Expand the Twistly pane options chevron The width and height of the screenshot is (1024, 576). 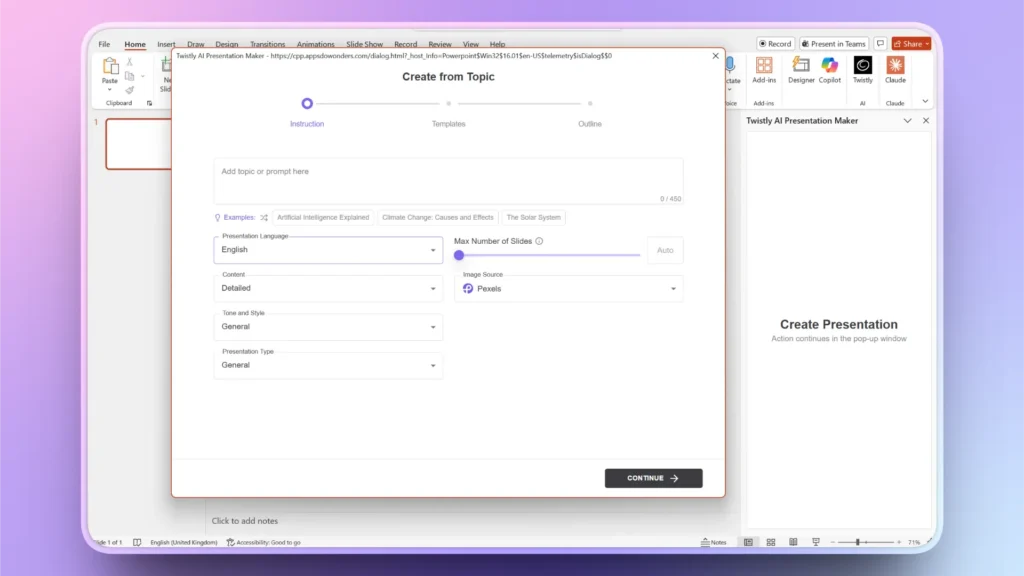point(907,121)
